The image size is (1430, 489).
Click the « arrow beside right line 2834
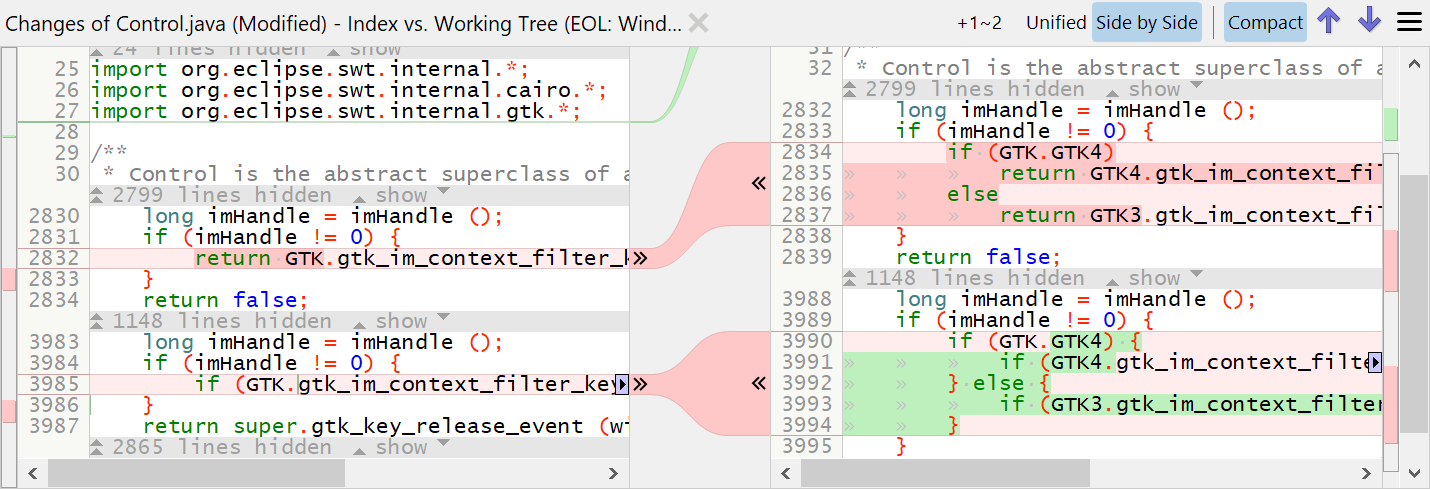(758, 183)
